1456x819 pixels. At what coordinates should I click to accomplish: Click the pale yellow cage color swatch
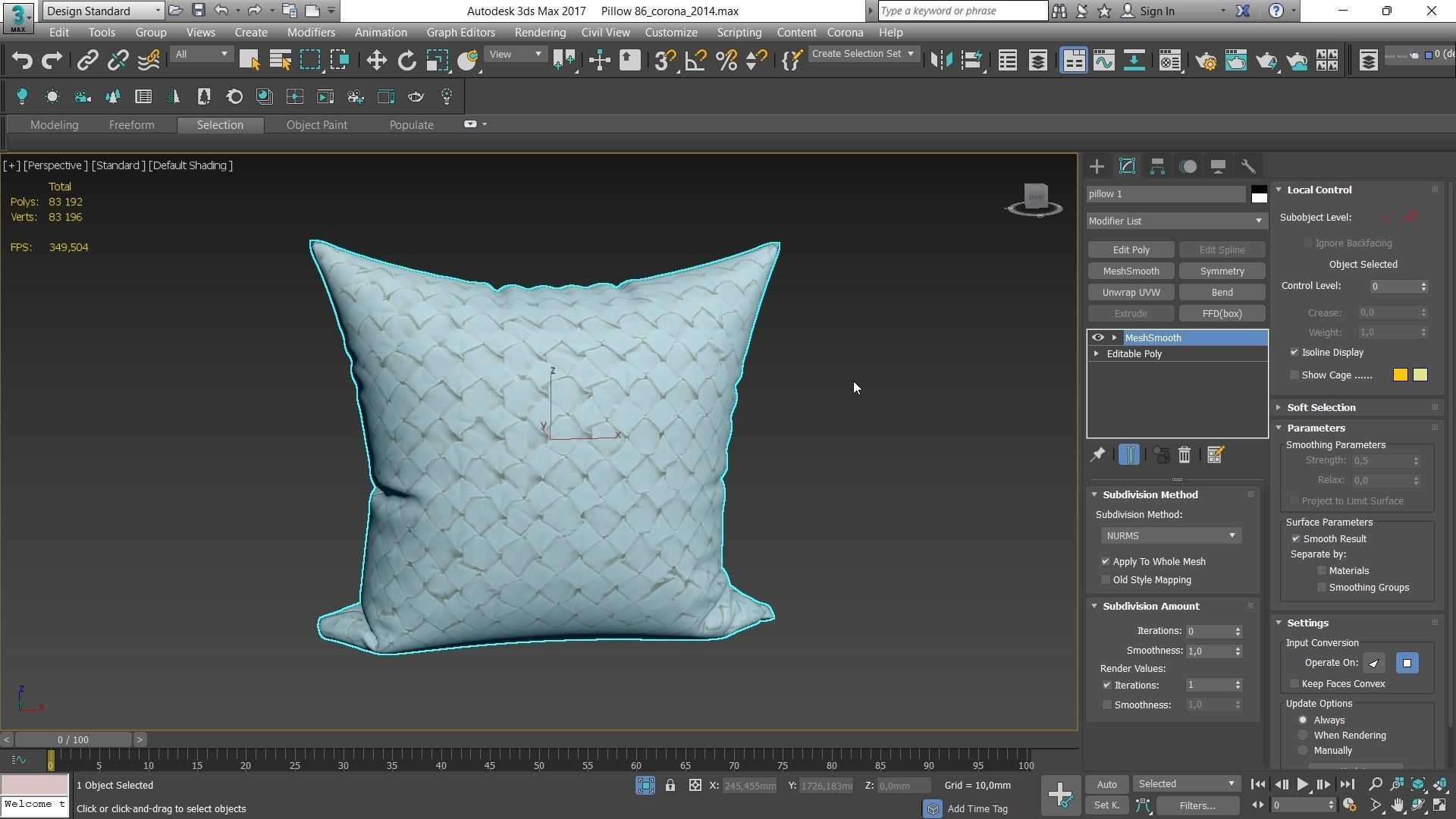tap(1420, 375)
